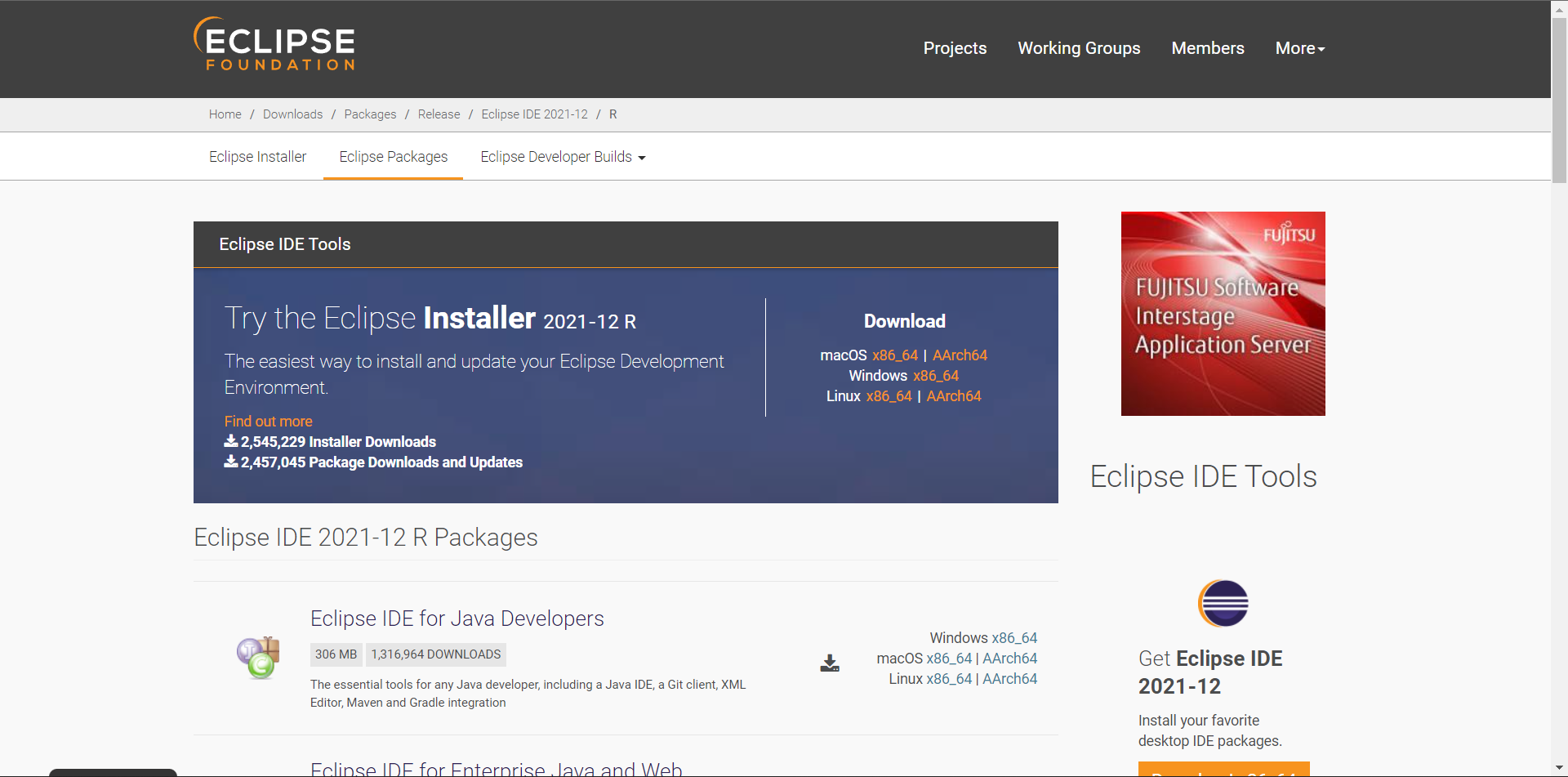Click the package downloads and updates icon
This screenshot has width=1568, height=777.
pos(229,462)
